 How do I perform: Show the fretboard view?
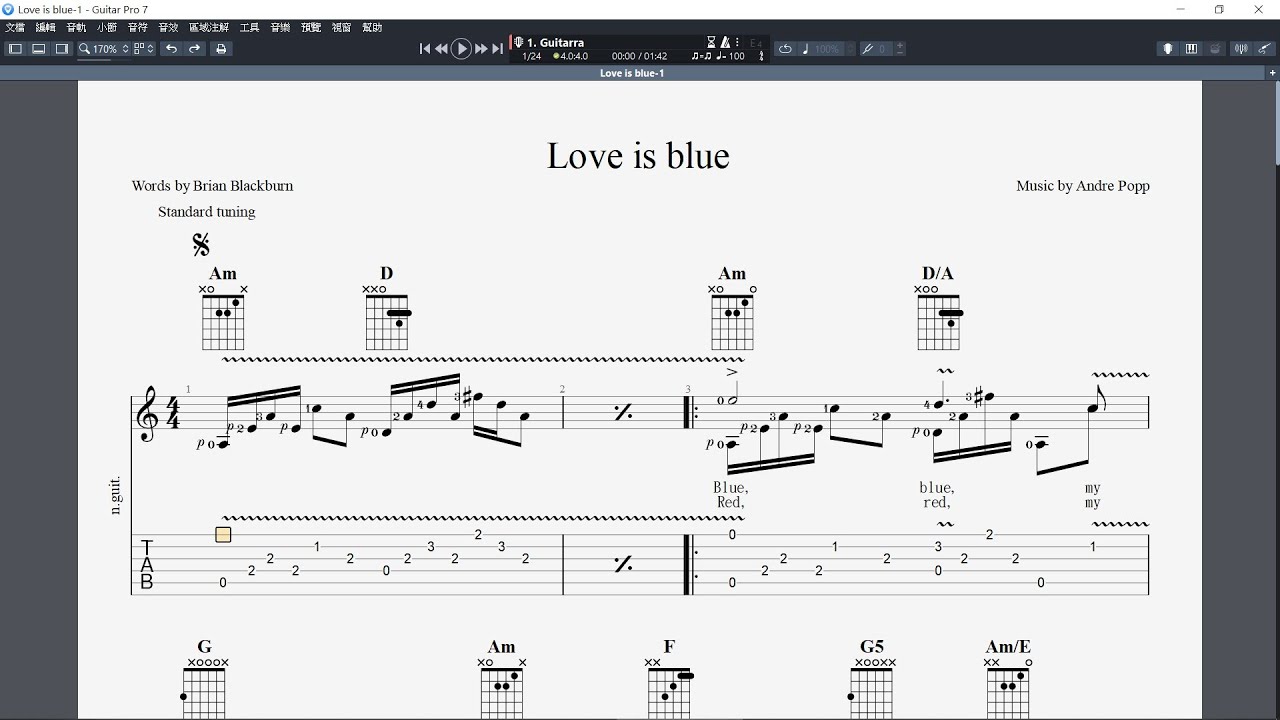(1167, 49)
